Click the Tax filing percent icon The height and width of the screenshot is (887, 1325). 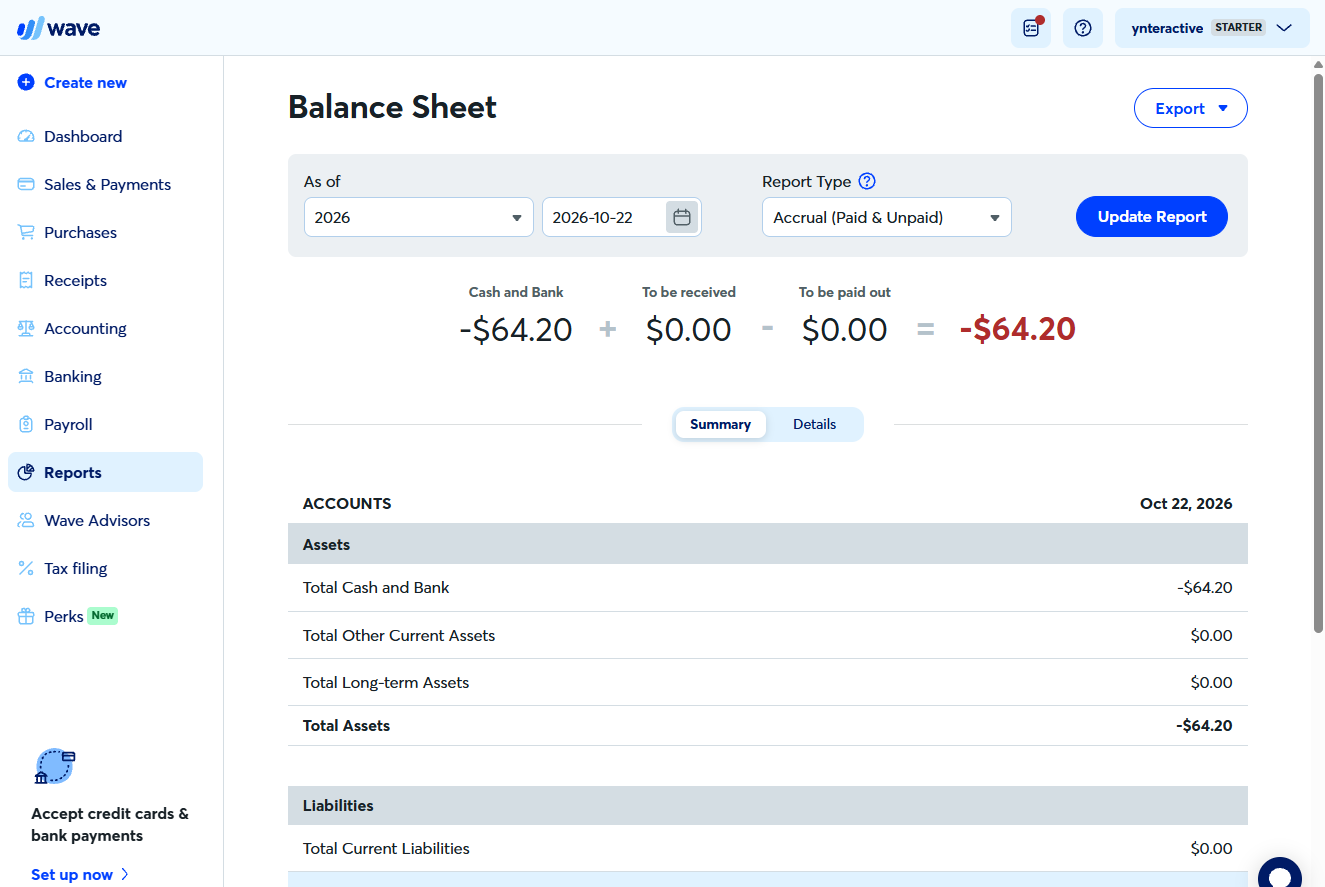(x=26, y=569)
